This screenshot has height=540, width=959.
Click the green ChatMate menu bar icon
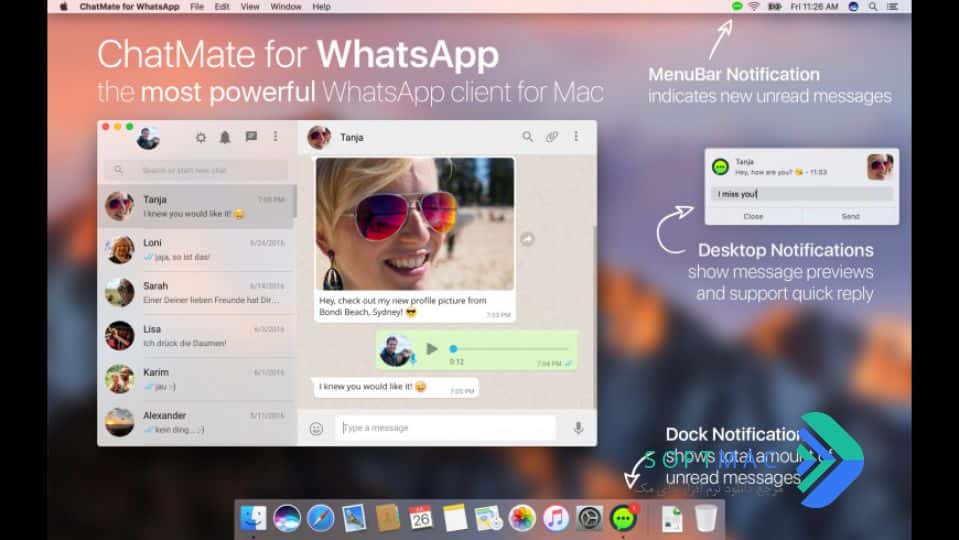click(737, 6)
